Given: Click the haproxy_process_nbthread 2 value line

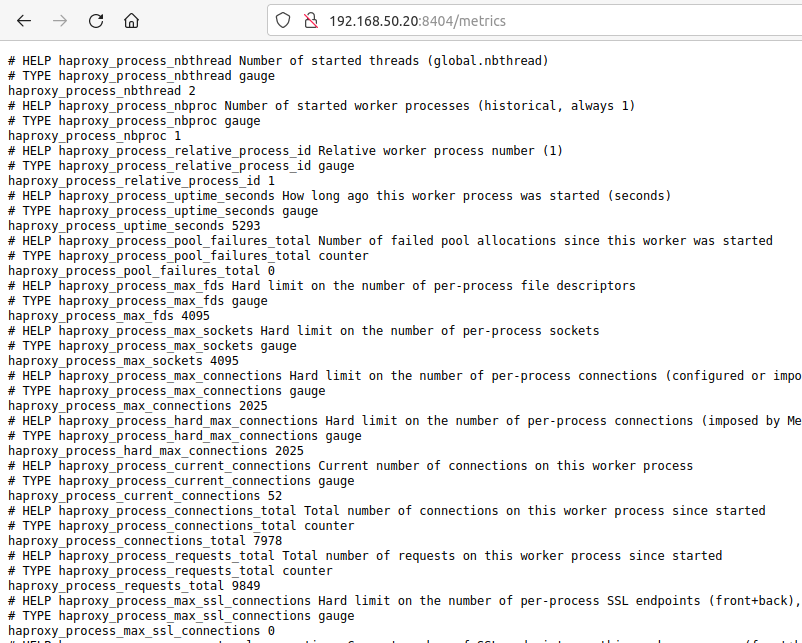Looking at the screenshot, I should tap(102, 91).
